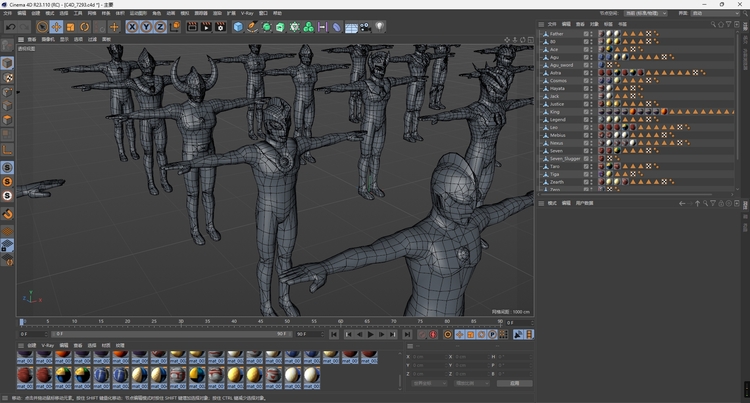Viewport: 750px width, 403px height.
Task: Toggle the red Autokey recording button
Action: coord(433,335)
